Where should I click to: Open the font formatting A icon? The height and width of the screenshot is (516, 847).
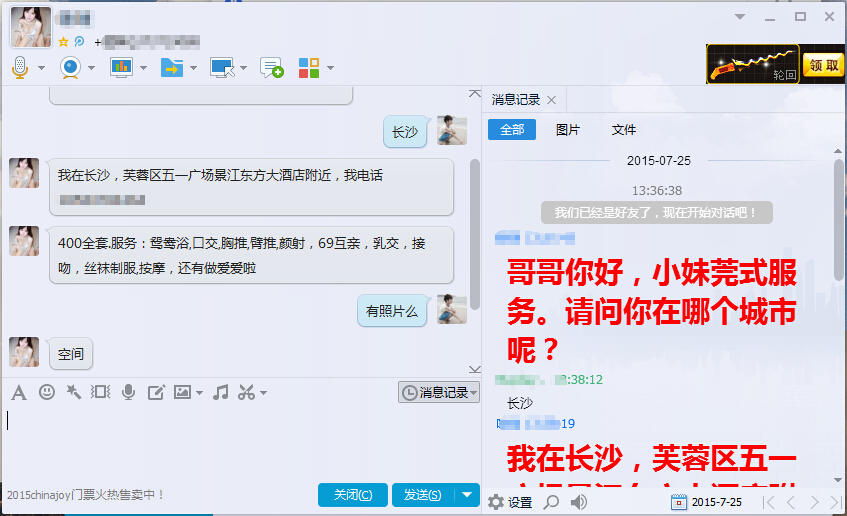pyautogui.click(x=19, y=392)
